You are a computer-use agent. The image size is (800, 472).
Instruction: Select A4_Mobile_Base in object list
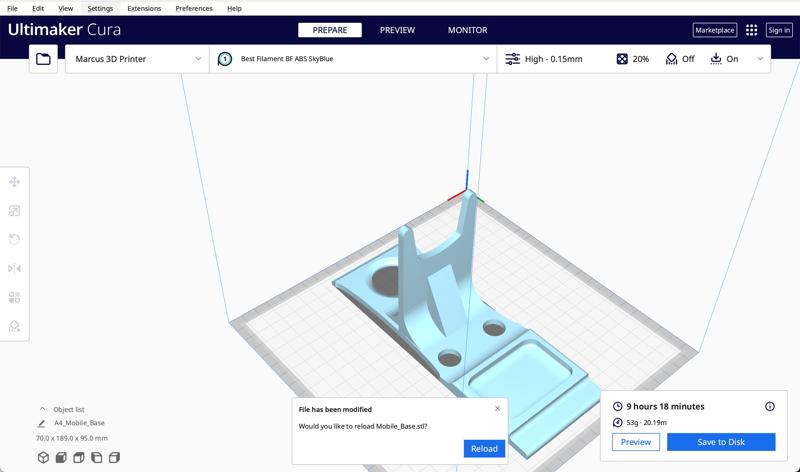pyautogui.click(x=79, y=423)
